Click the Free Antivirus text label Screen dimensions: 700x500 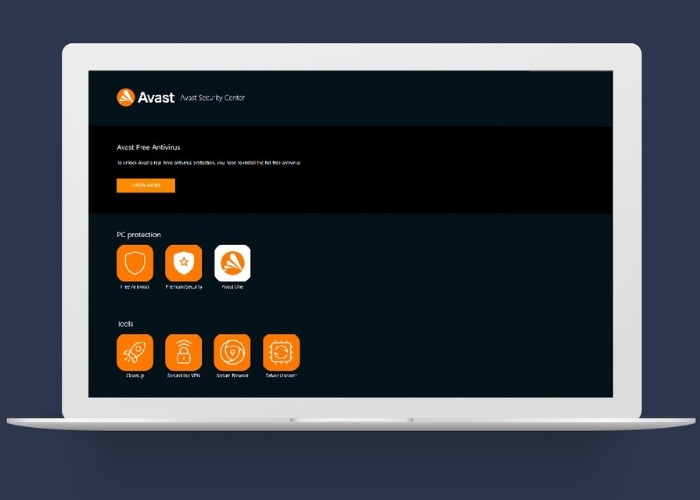click(135, 287)
